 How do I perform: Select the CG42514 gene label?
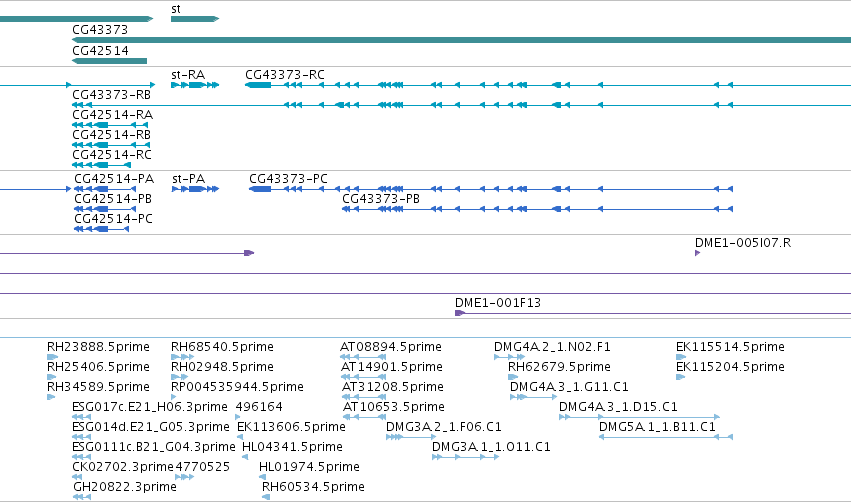tap(100, 50)
